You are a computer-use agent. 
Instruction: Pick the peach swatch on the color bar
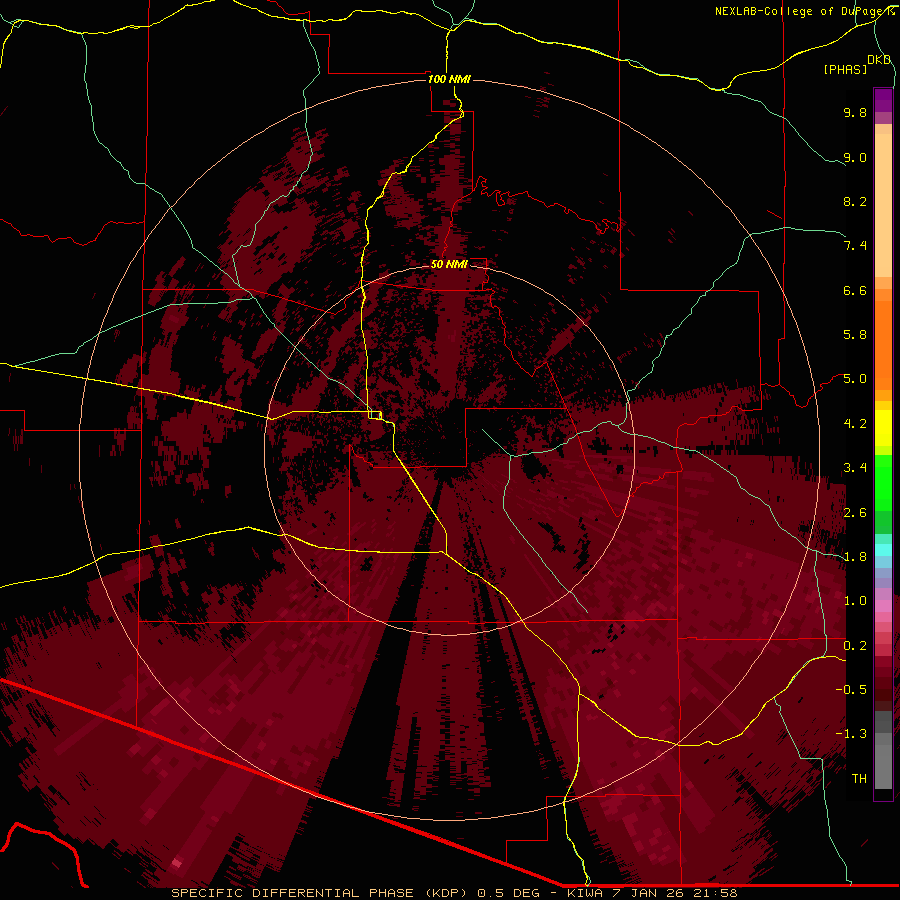(x=883, y=207)
